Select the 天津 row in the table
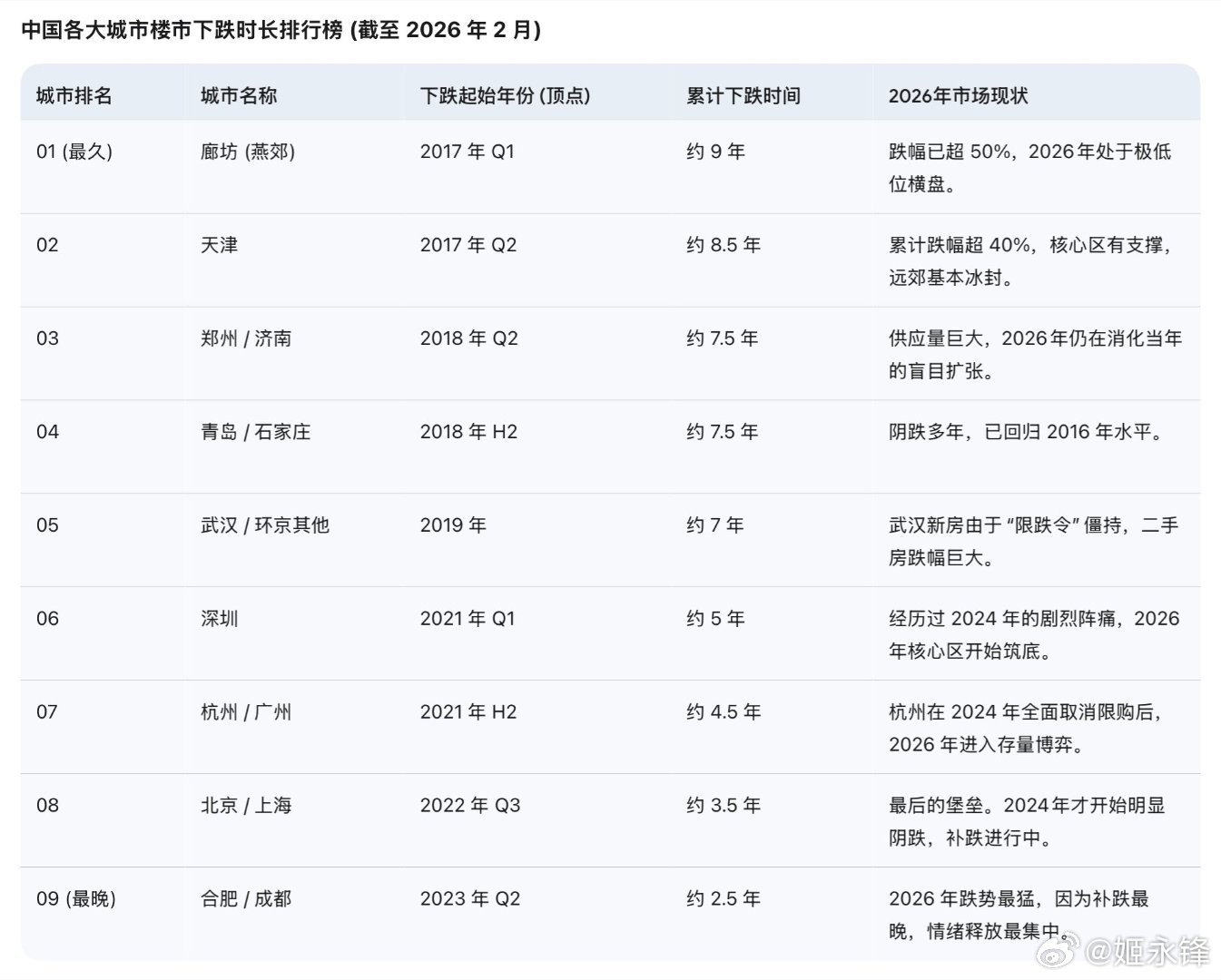 click(x=219, y=245)
